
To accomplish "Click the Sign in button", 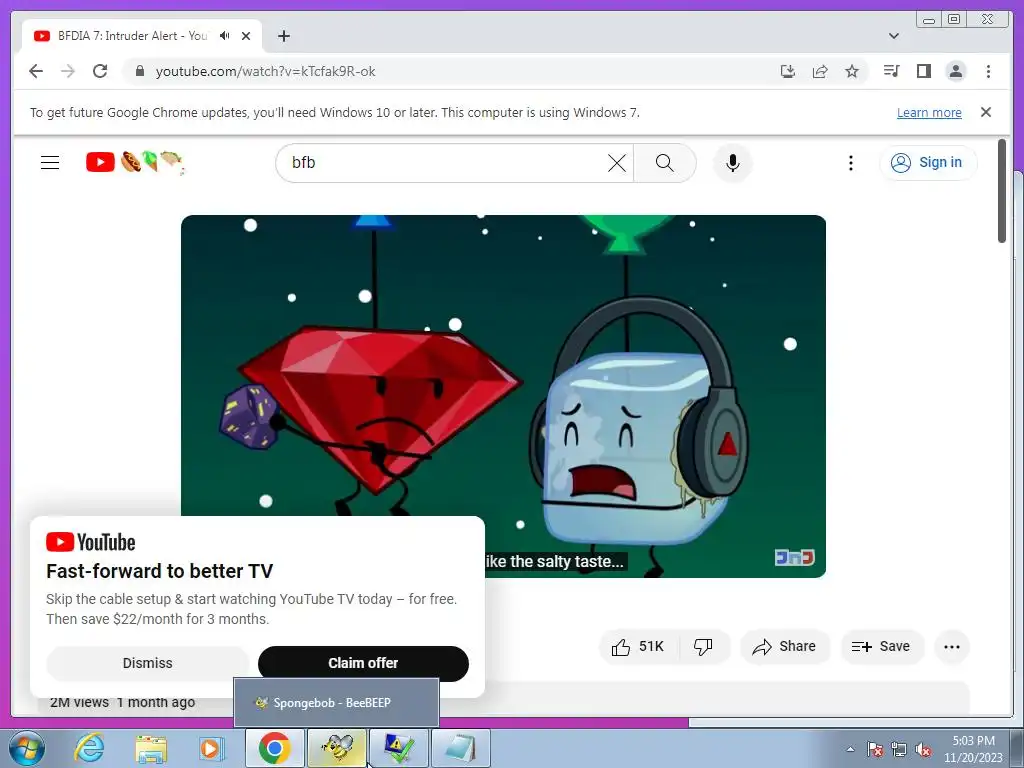I will (x=927, y=162).
